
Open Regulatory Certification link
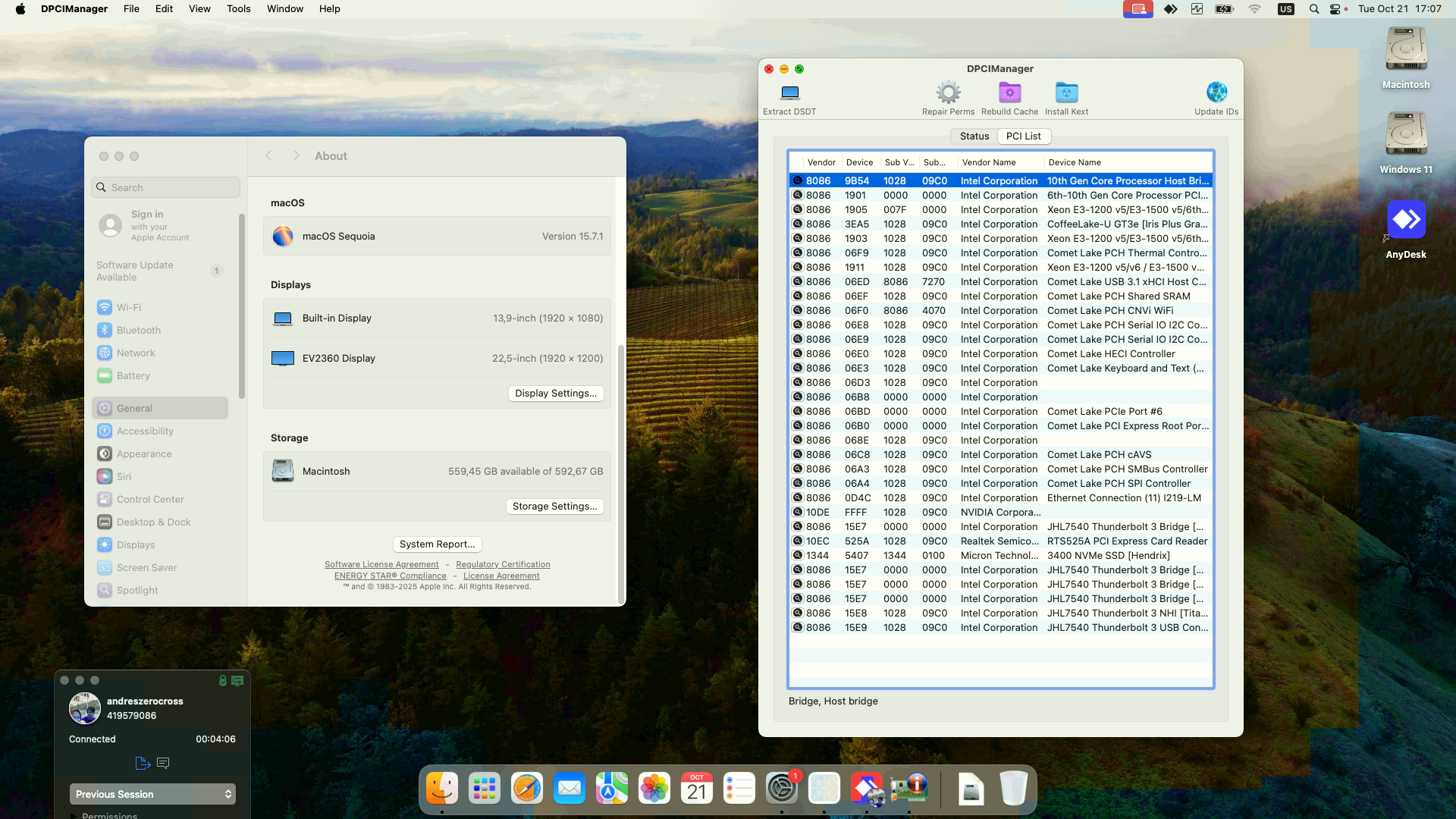[x=503, y=564]
